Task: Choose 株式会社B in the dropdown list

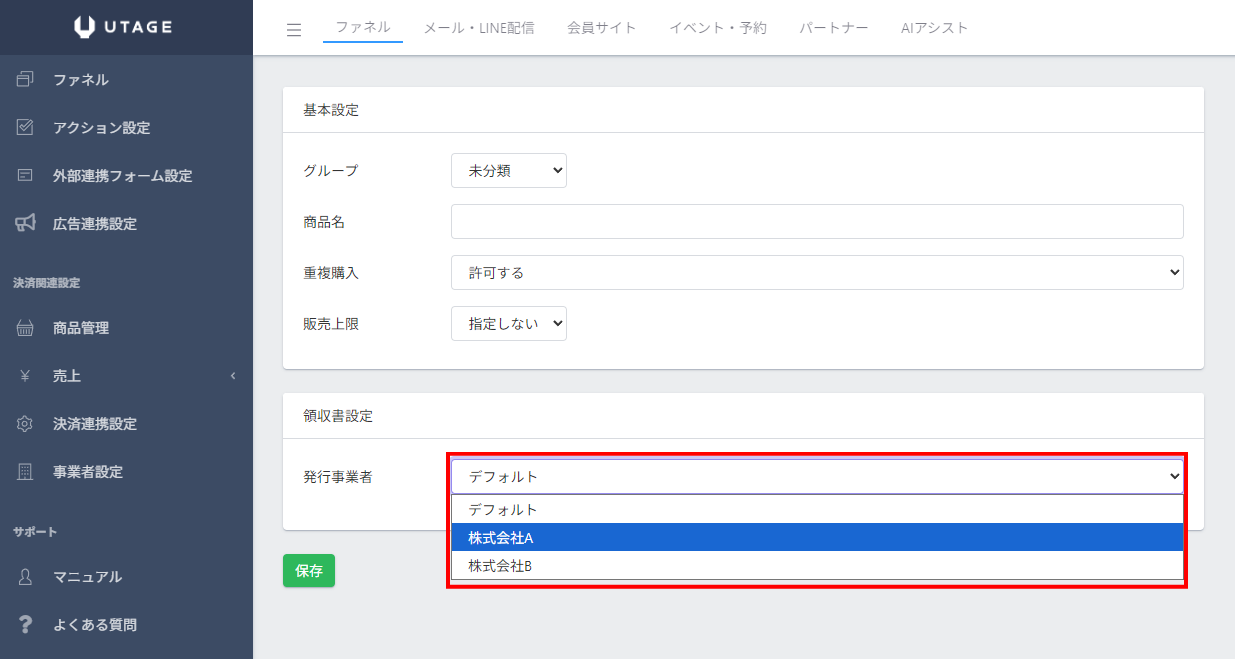Action: [816, 566]
